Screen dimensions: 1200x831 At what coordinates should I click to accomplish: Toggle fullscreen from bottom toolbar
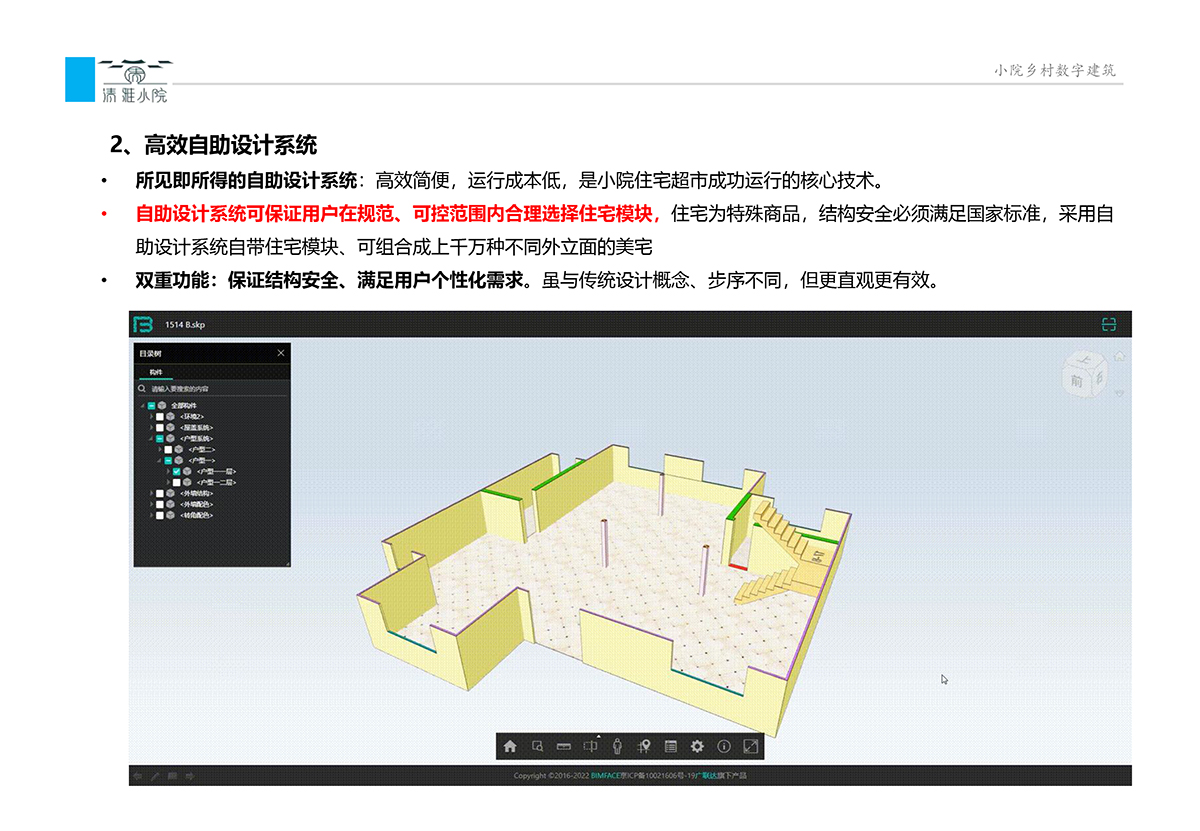click(751, 746)
